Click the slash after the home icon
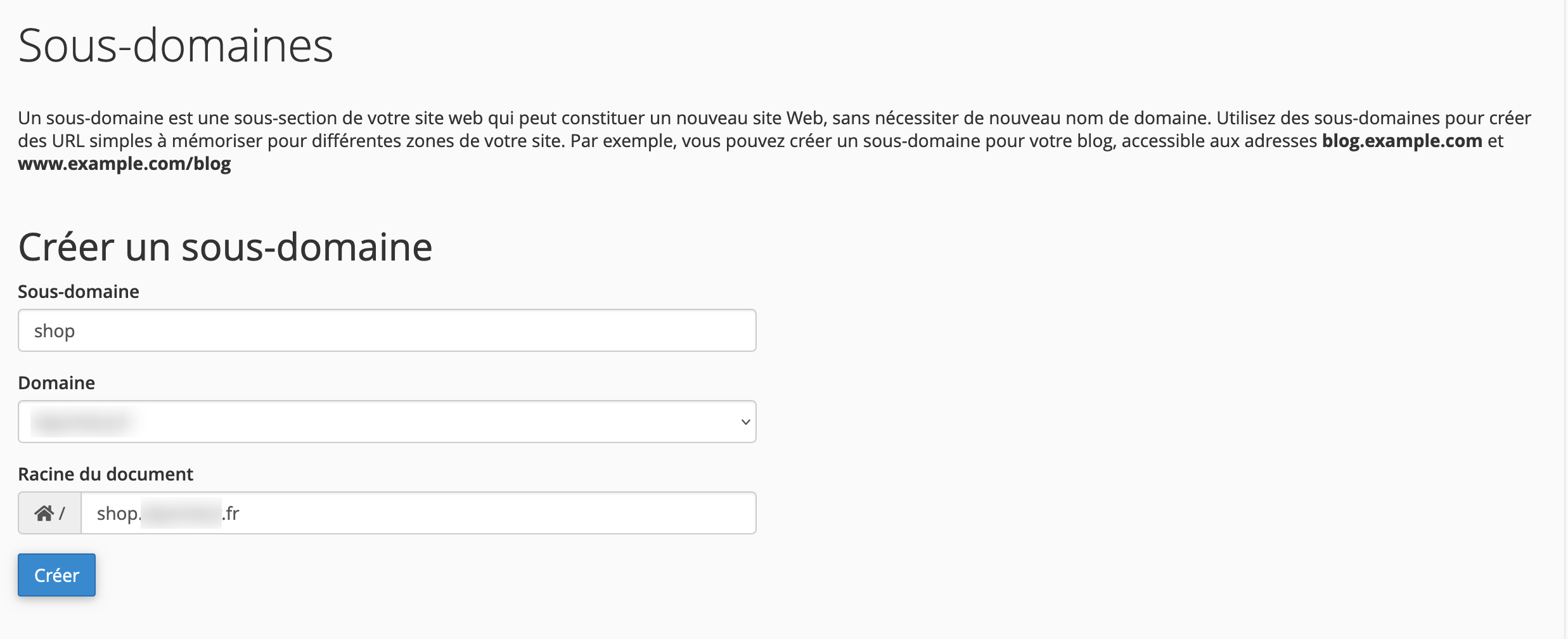The width and height of the screenshot is (1568, 639). coord(60,513)
